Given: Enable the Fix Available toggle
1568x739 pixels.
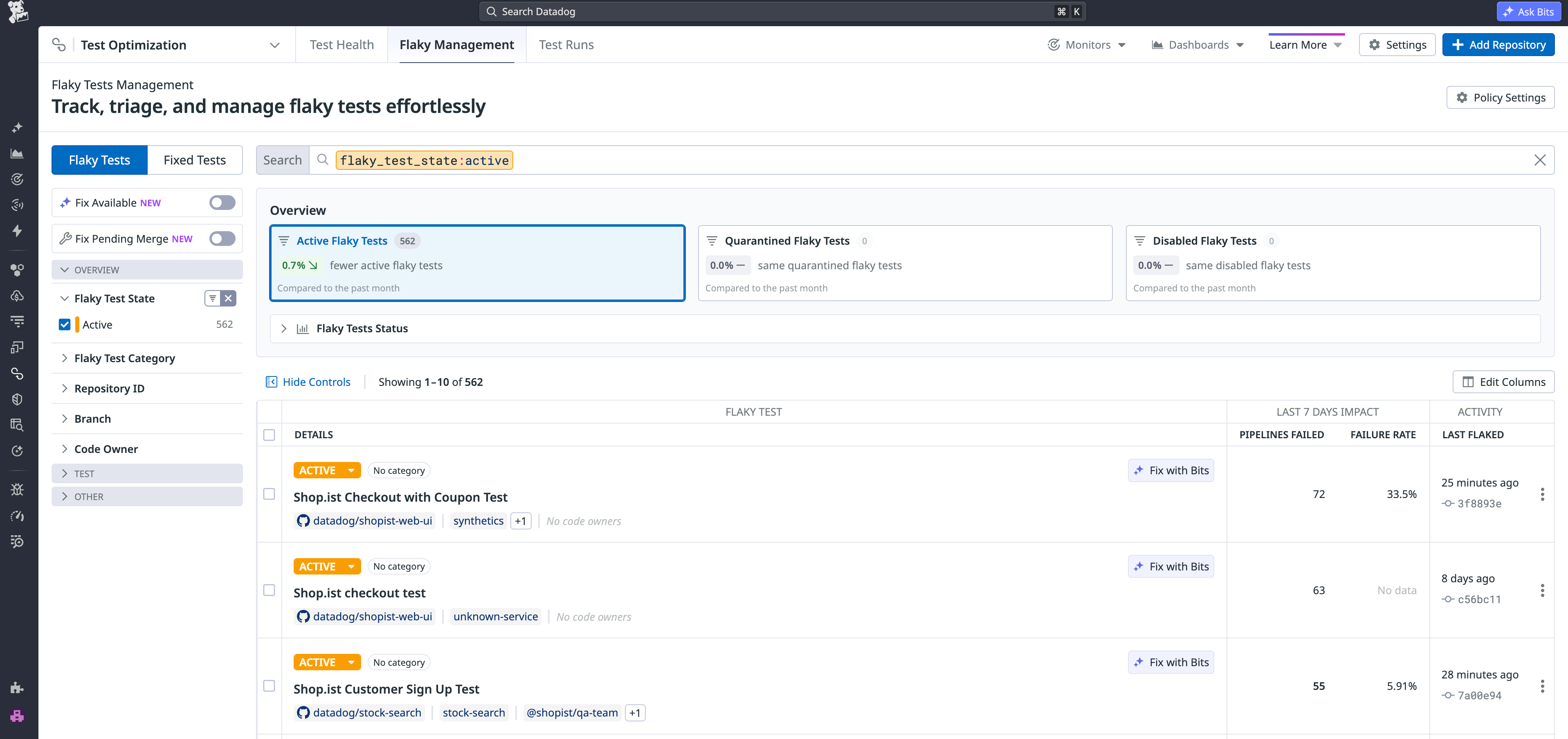Looking at the screenshot, I should pyautogui.click(x=222, y=202).
